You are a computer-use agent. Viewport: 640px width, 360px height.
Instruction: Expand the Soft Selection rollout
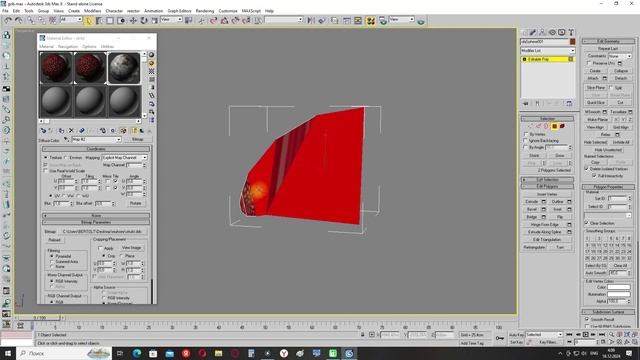click(x=547, y=180)
